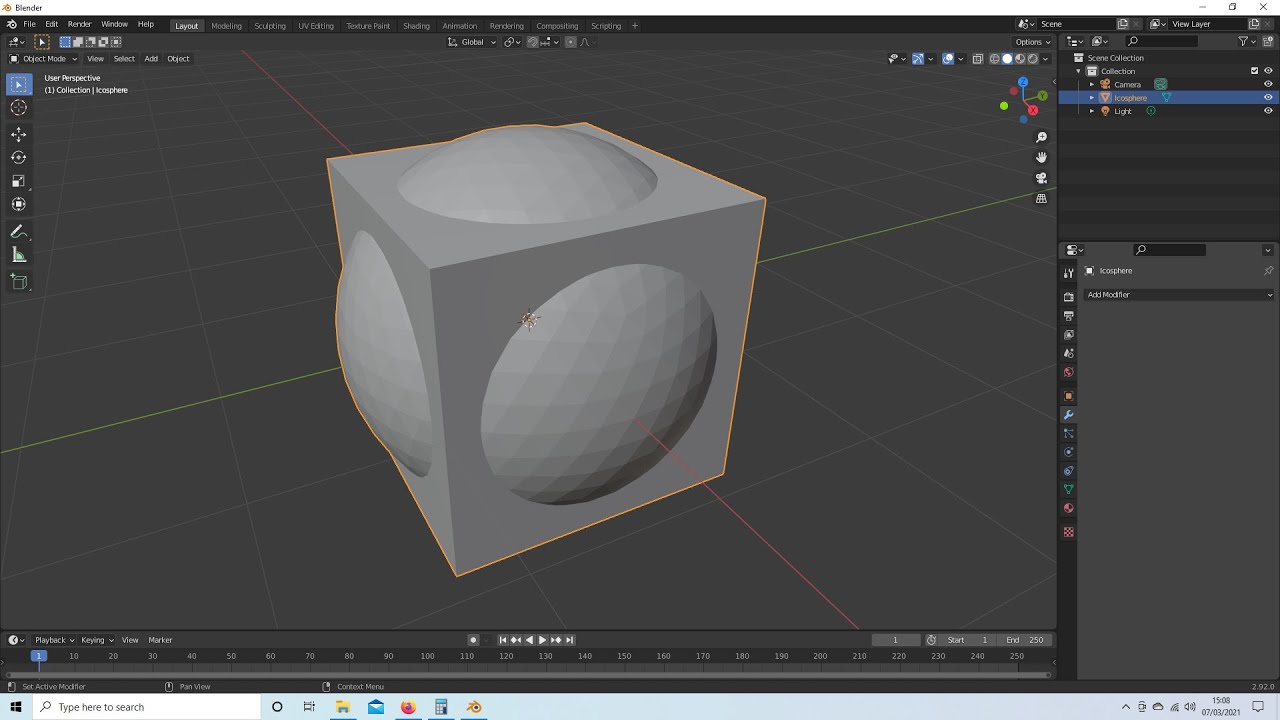Activate the Measure ruler tool
The image size is (1280, 720).
18,255
